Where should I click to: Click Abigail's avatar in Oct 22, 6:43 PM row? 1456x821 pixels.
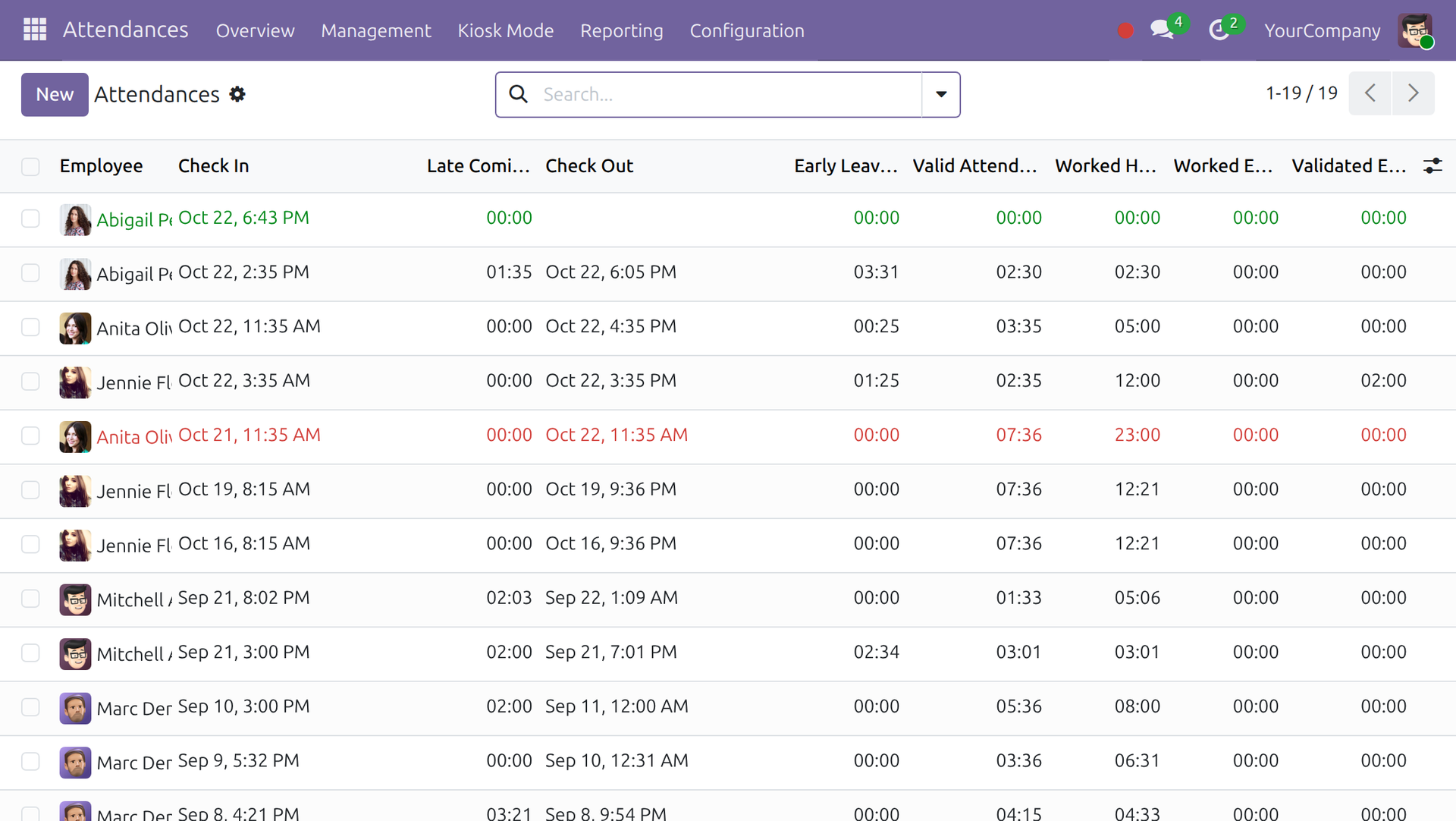point(75,220)
